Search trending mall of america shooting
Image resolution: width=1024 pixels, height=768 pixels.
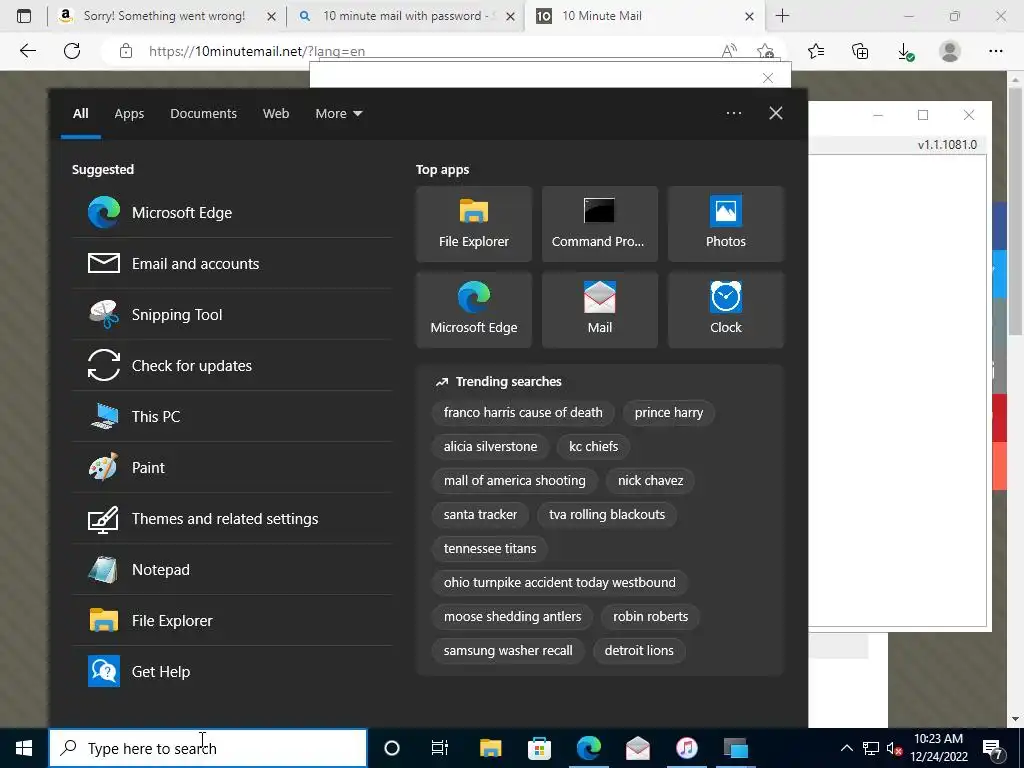(515, 480)
